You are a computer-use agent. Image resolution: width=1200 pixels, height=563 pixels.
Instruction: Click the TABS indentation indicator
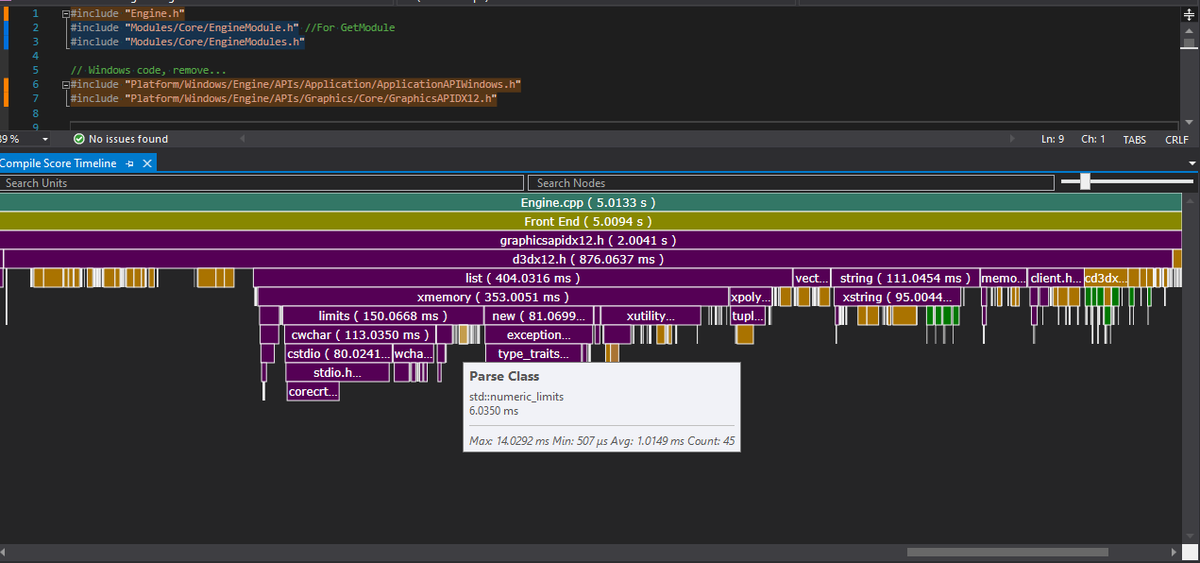pos(1135,139)
